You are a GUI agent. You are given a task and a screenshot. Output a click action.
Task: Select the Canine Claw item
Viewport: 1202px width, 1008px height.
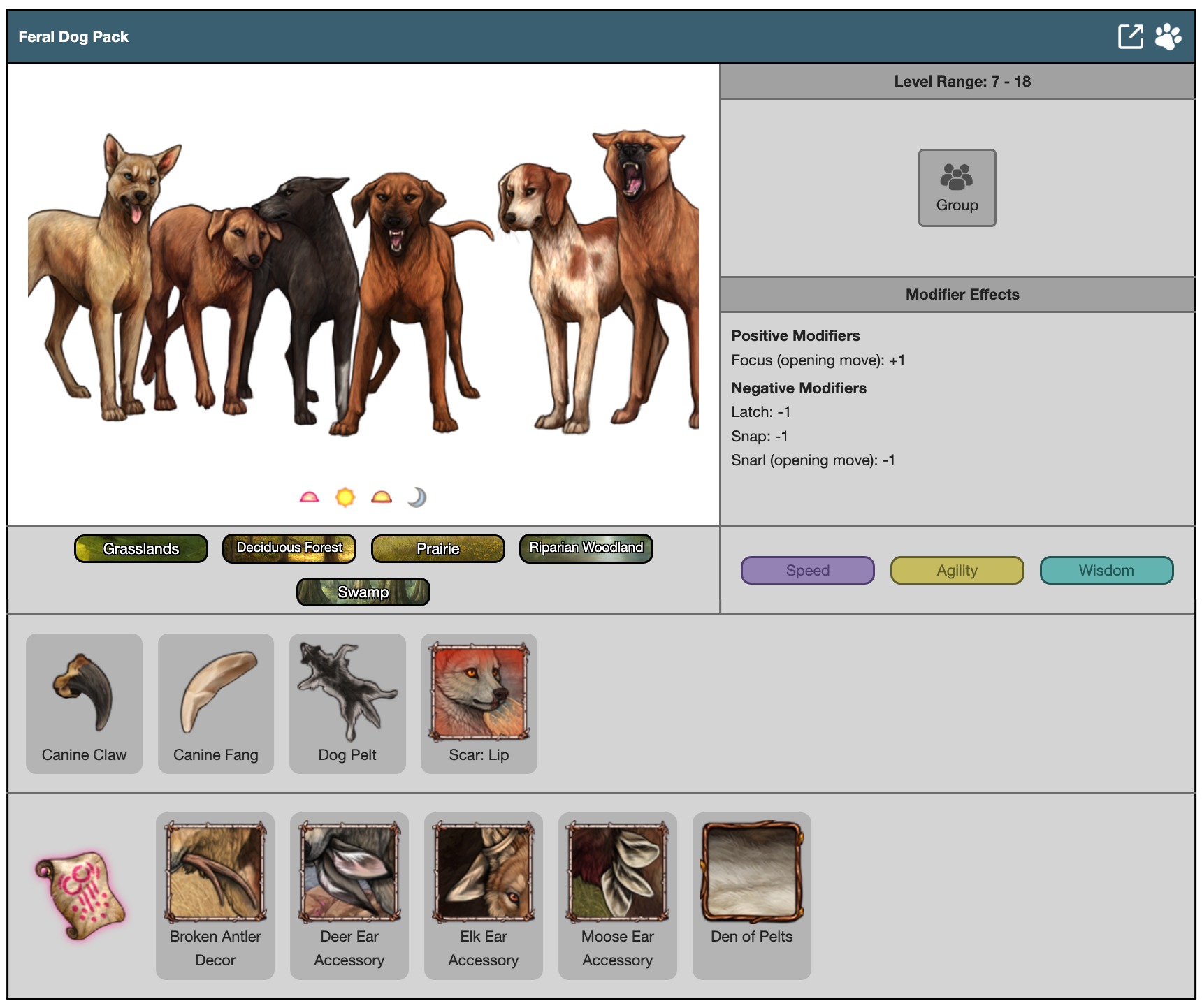pos(84,703)
